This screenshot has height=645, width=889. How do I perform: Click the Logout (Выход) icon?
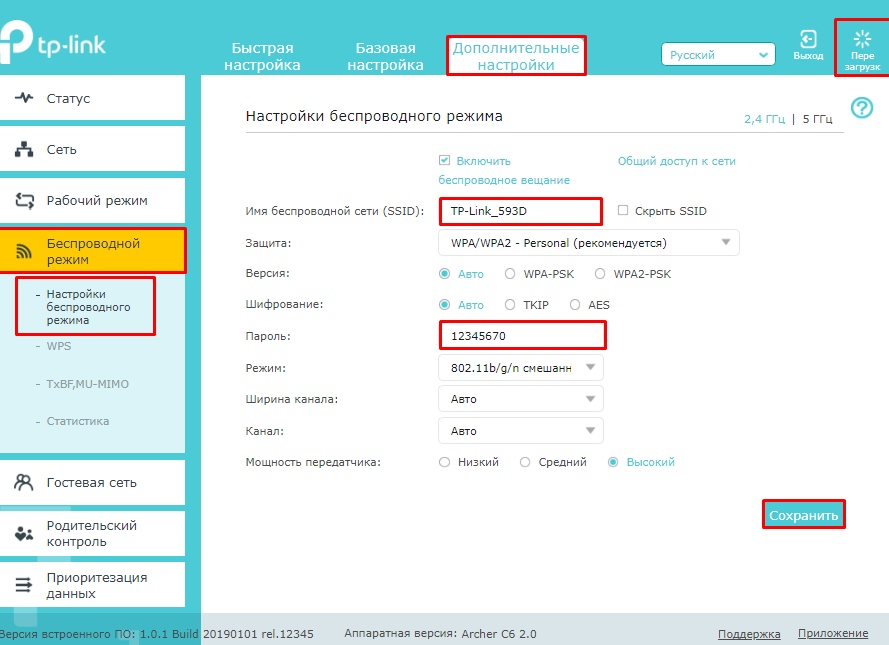click(808, 40)
